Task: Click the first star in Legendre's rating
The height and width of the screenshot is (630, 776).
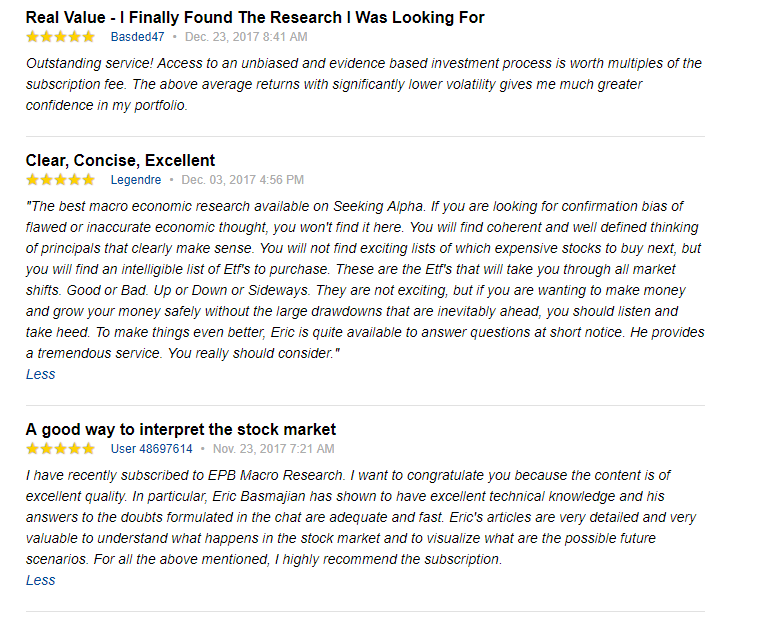Action: (33, 180)
